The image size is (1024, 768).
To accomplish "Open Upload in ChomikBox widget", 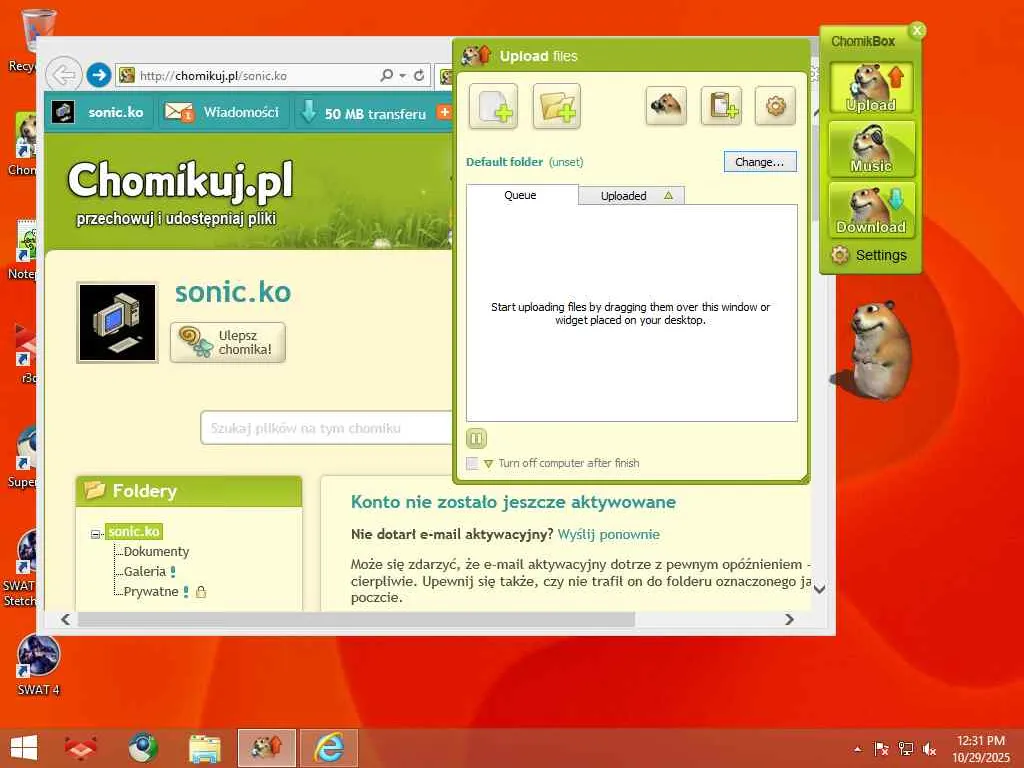I will coord(871,88).
